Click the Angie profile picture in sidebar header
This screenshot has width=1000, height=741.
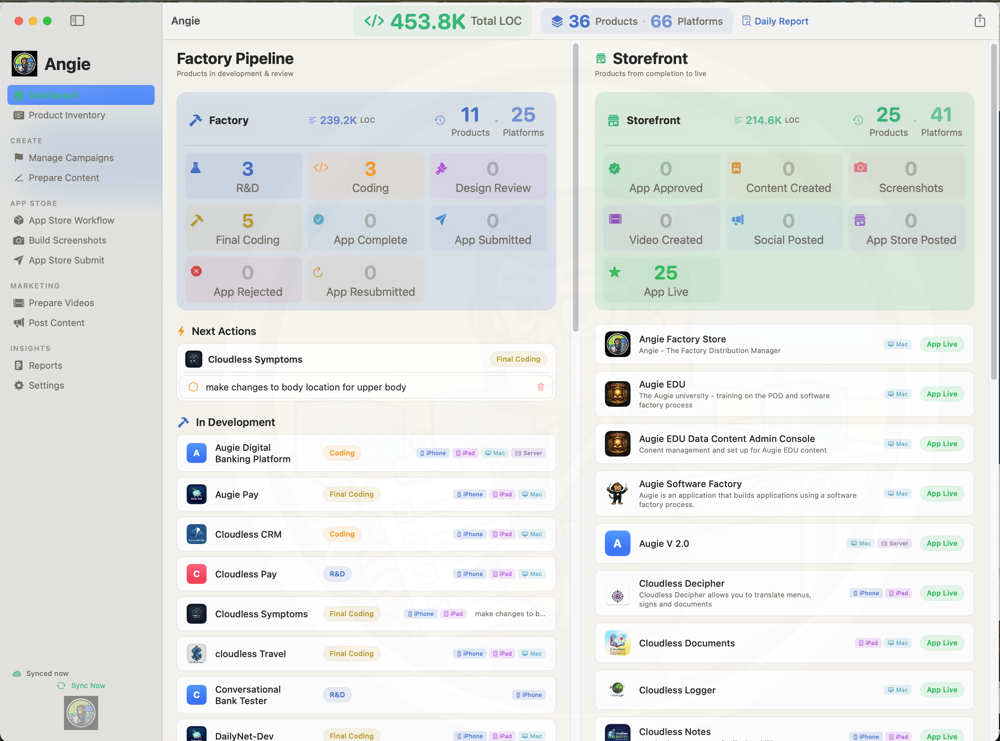point(24,63)
